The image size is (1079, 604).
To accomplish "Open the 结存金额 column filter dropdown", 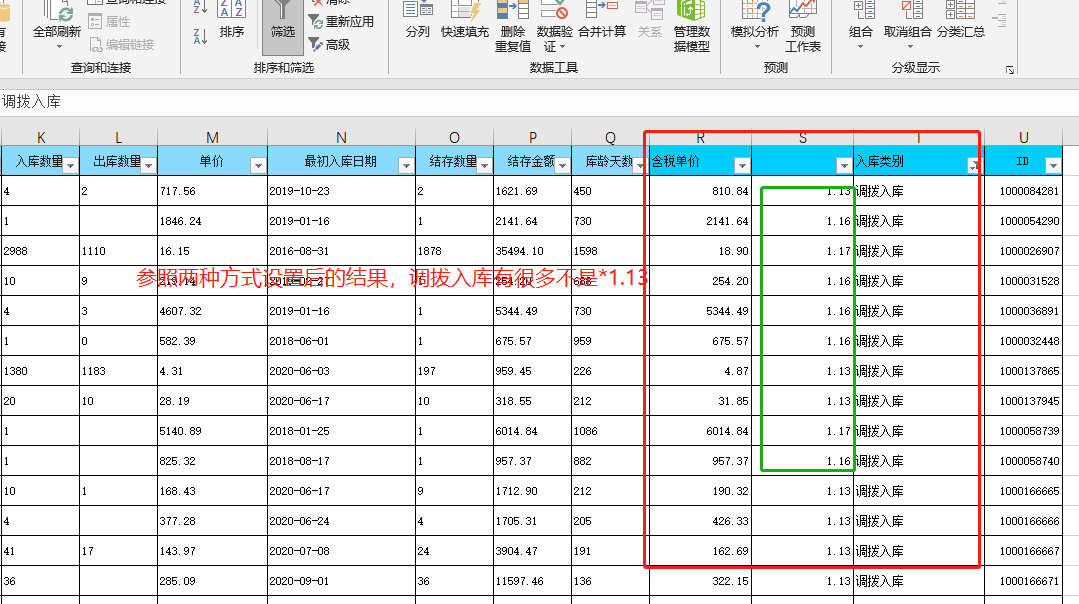I will click(563, 165).
